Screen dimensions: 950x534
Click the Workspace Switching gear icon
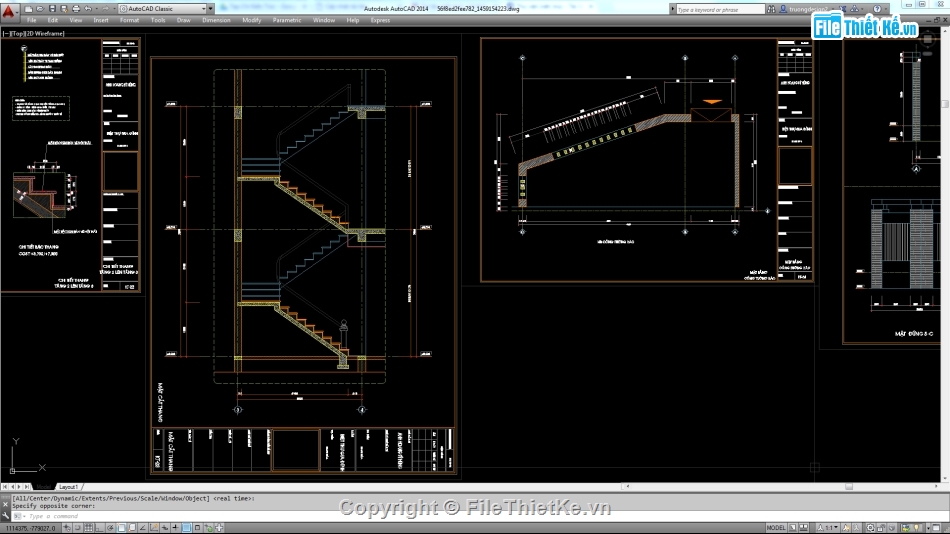870,528
